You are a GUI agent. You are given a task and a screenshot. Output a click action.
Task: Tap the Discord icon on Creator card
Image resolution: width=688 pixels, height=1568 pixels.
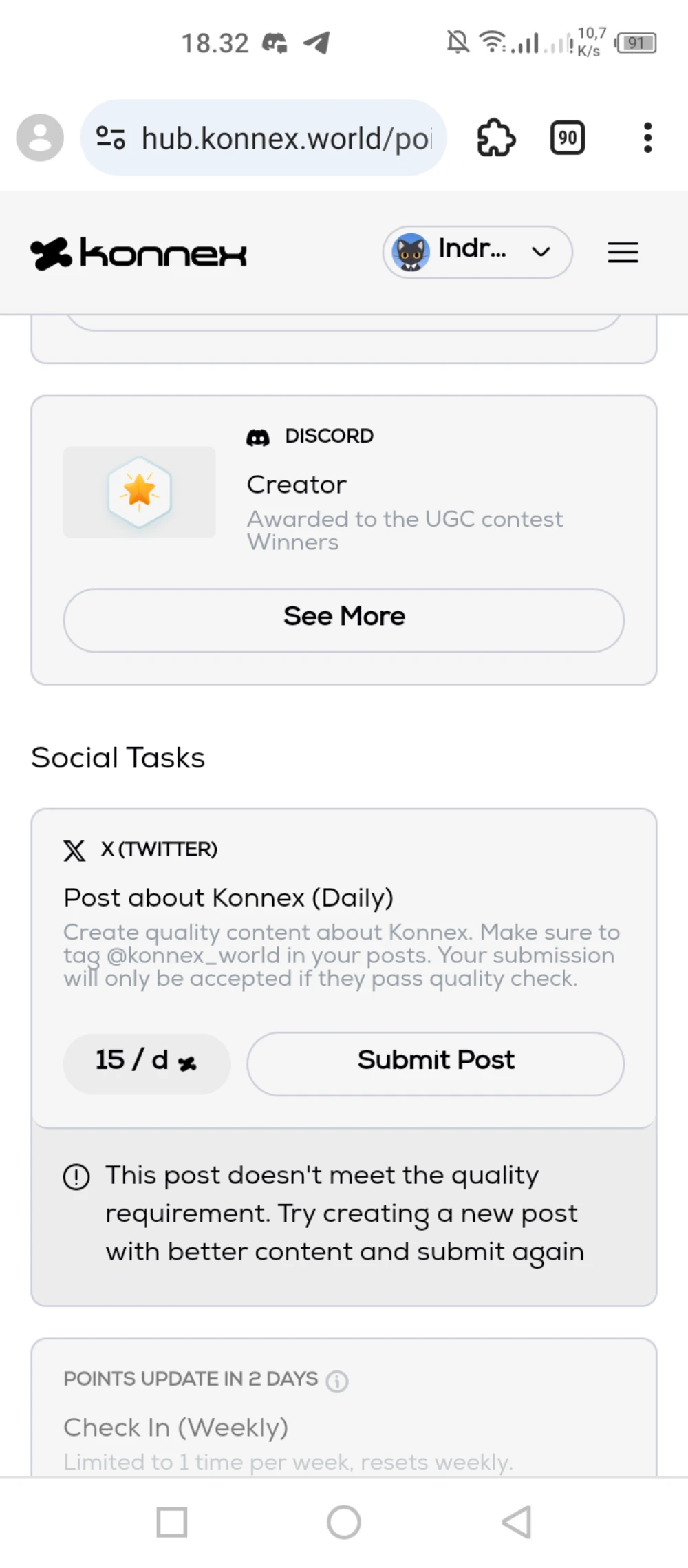258,437
